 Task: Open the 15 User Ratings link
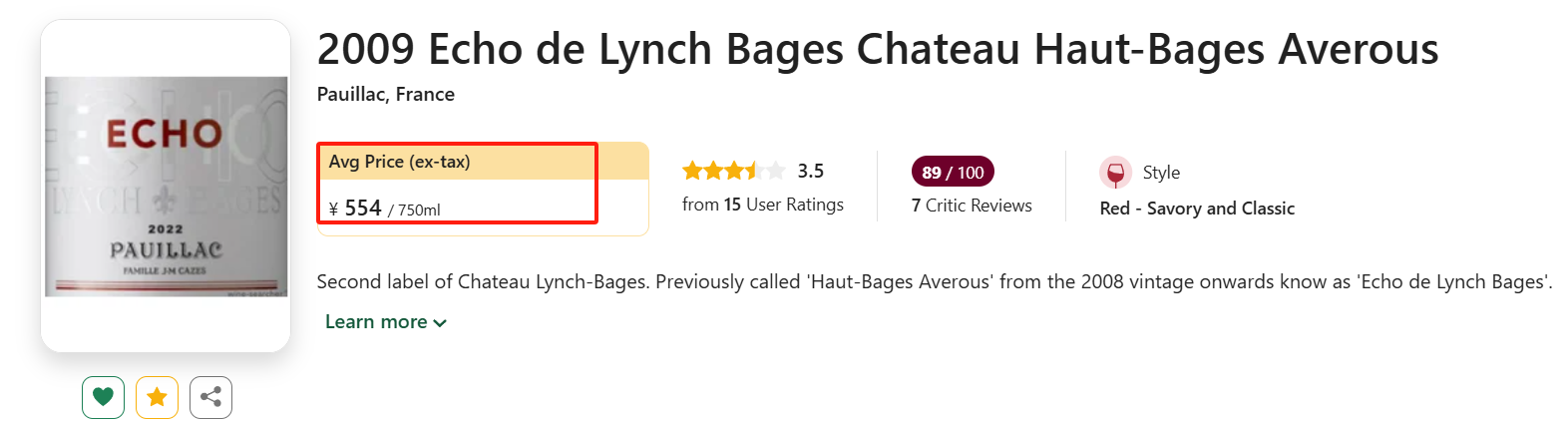tap(763, 205)
